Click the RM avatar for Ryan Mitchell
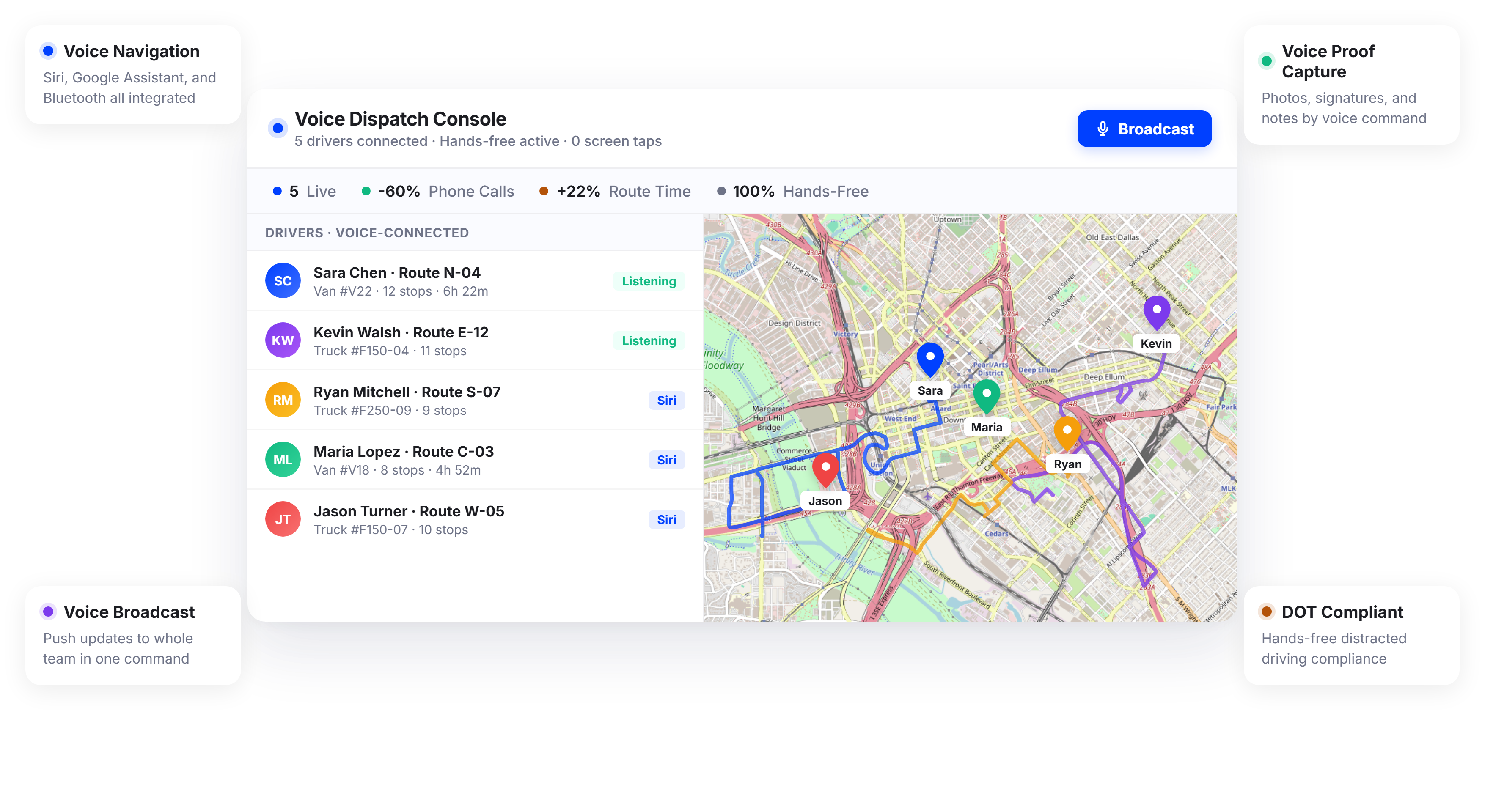1485x812 pixels. 283,400
